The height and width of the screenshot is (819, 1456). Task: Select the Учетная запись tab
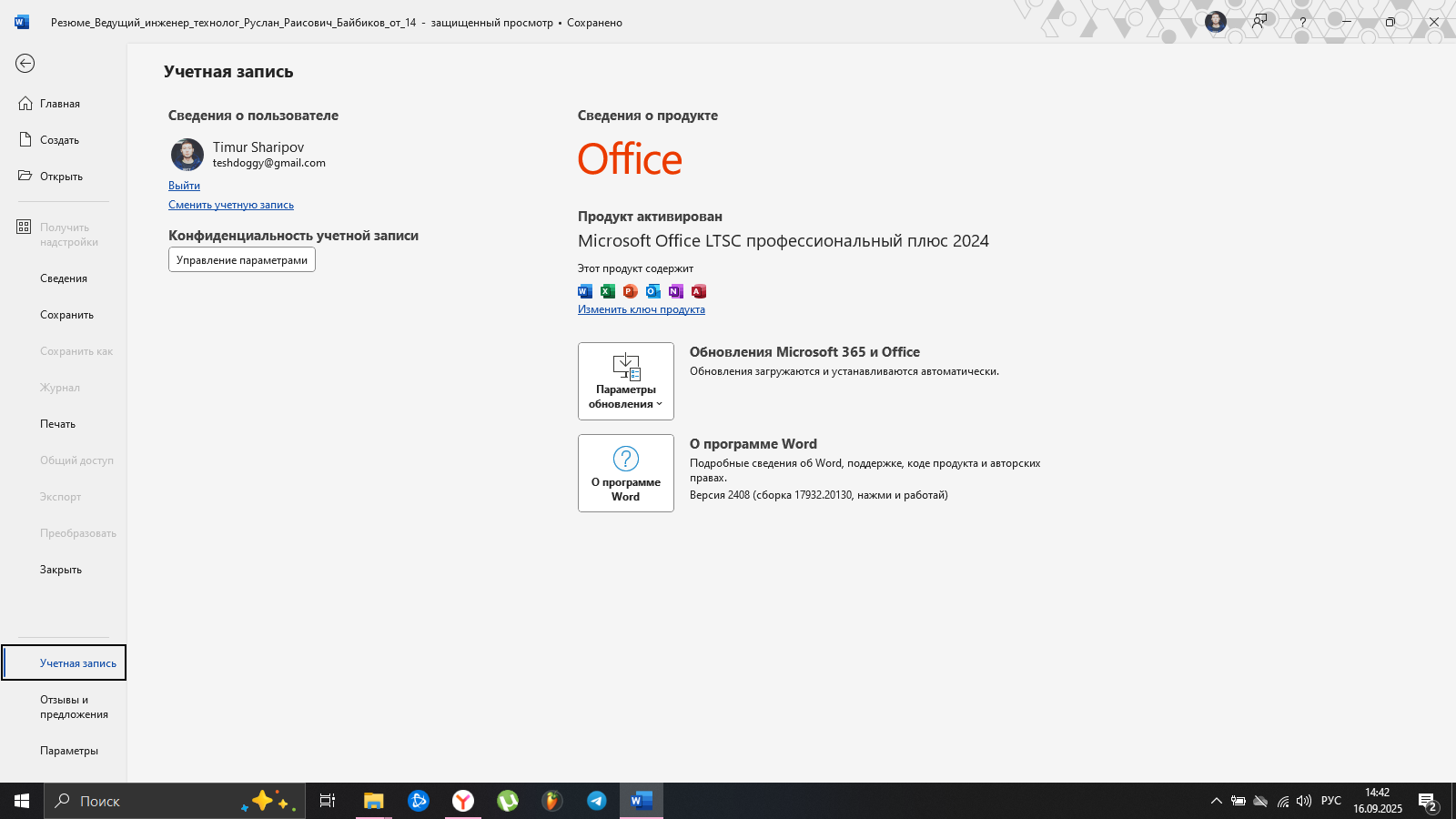click(x=64, y=662)
